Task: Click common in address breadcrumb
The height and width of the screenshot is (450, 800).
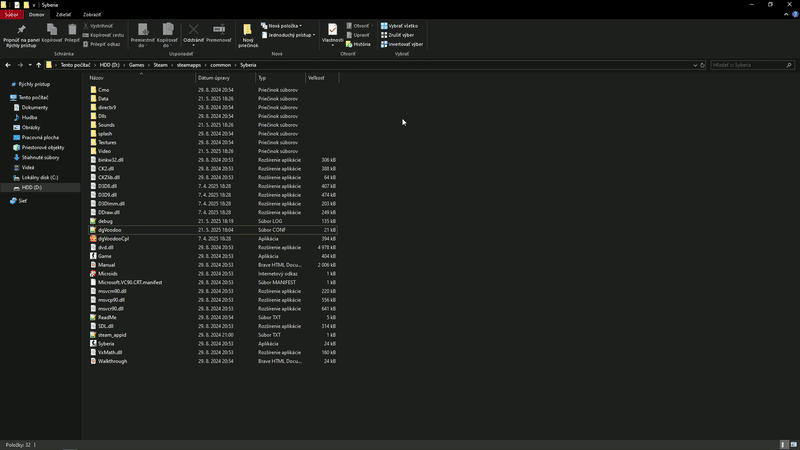Action: [x=220, y=65]
